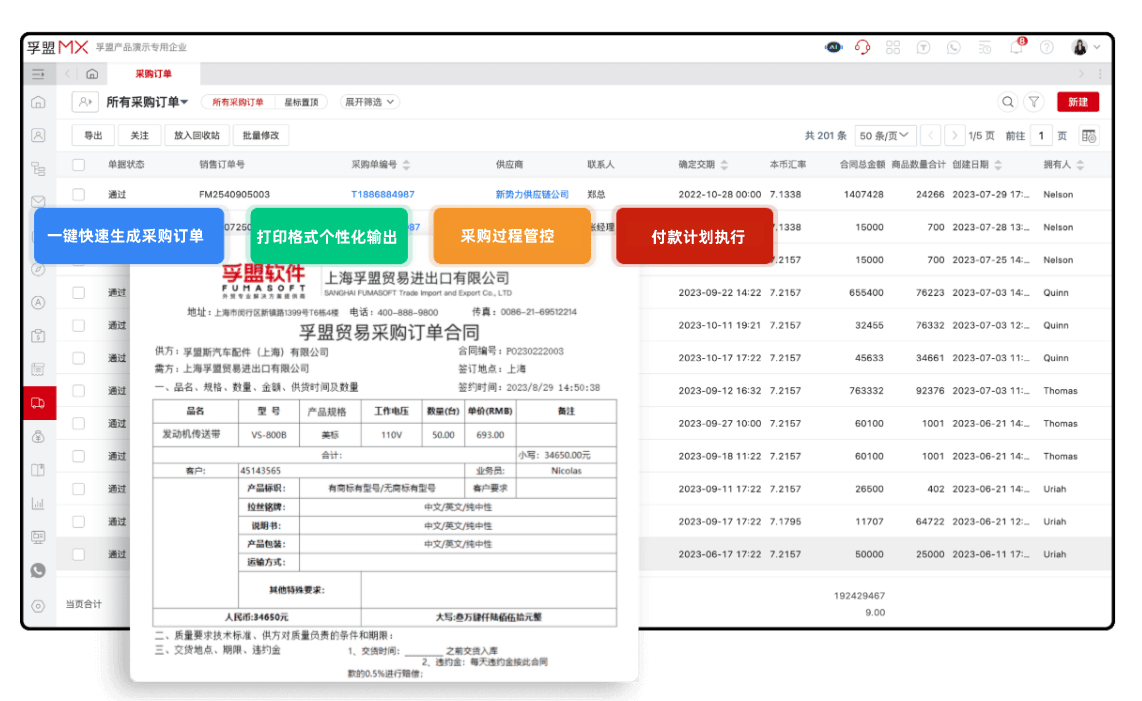This screenshot has width=1142, height=701.
Task: Open the user avatar dropdown menu
Action: 1082,47
